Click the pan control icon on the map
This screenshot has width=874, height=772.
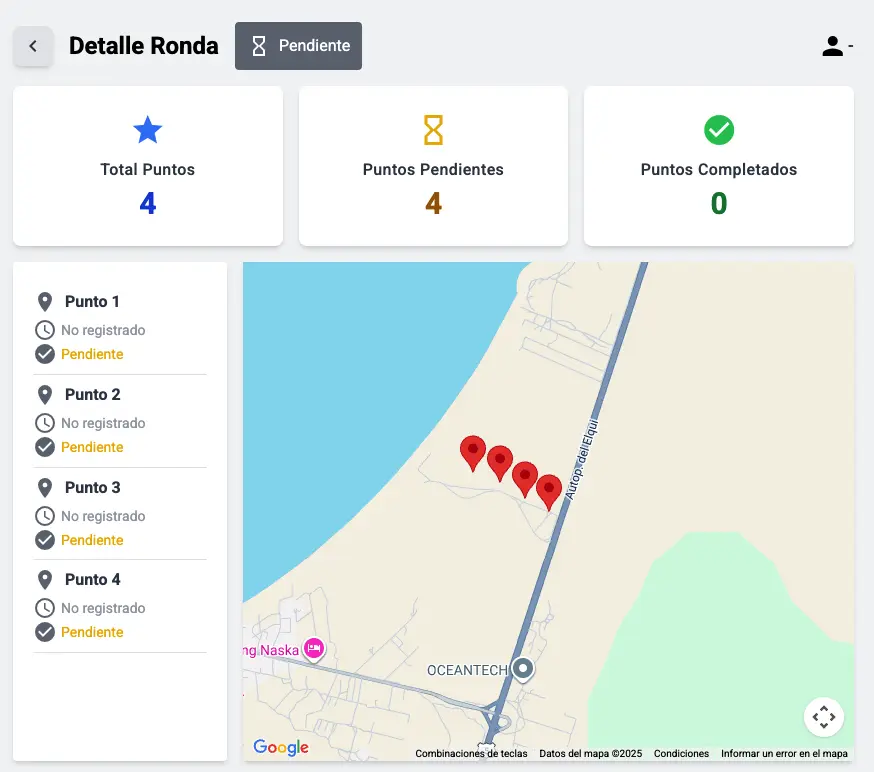[823, 717]
